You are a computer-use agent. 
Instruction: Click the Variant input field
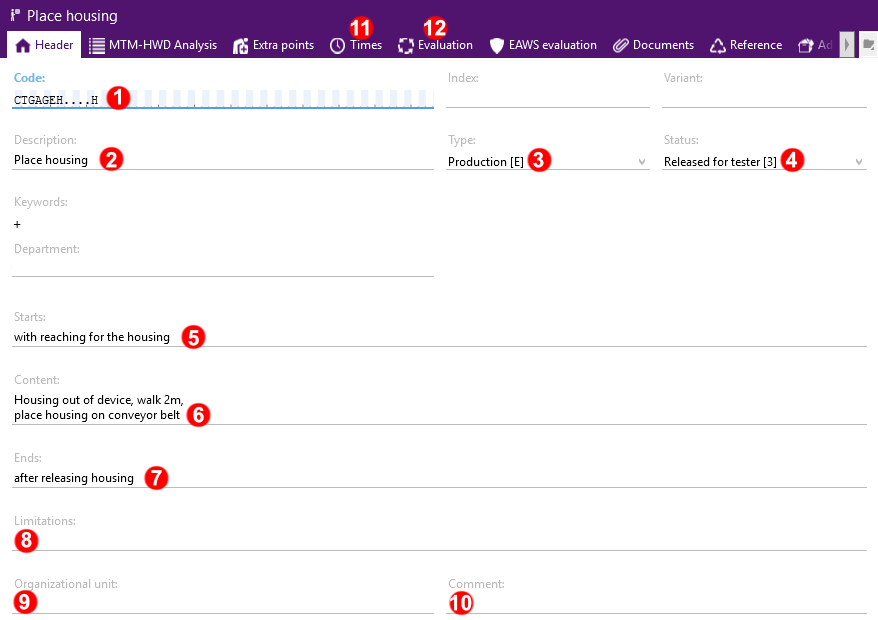(763, 98)
